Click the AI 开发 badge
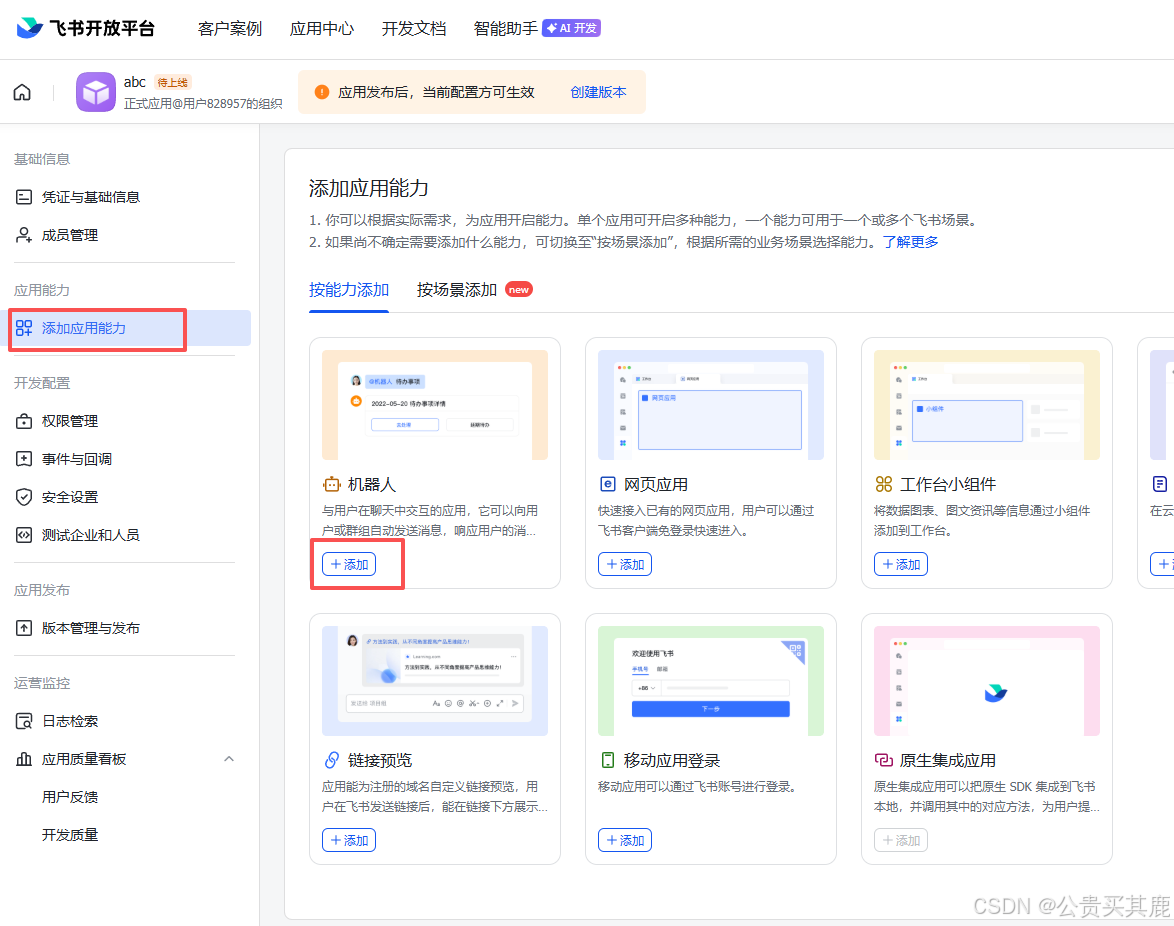The image size is (1174, 926). pyautogui.click(x=571, y=28)
